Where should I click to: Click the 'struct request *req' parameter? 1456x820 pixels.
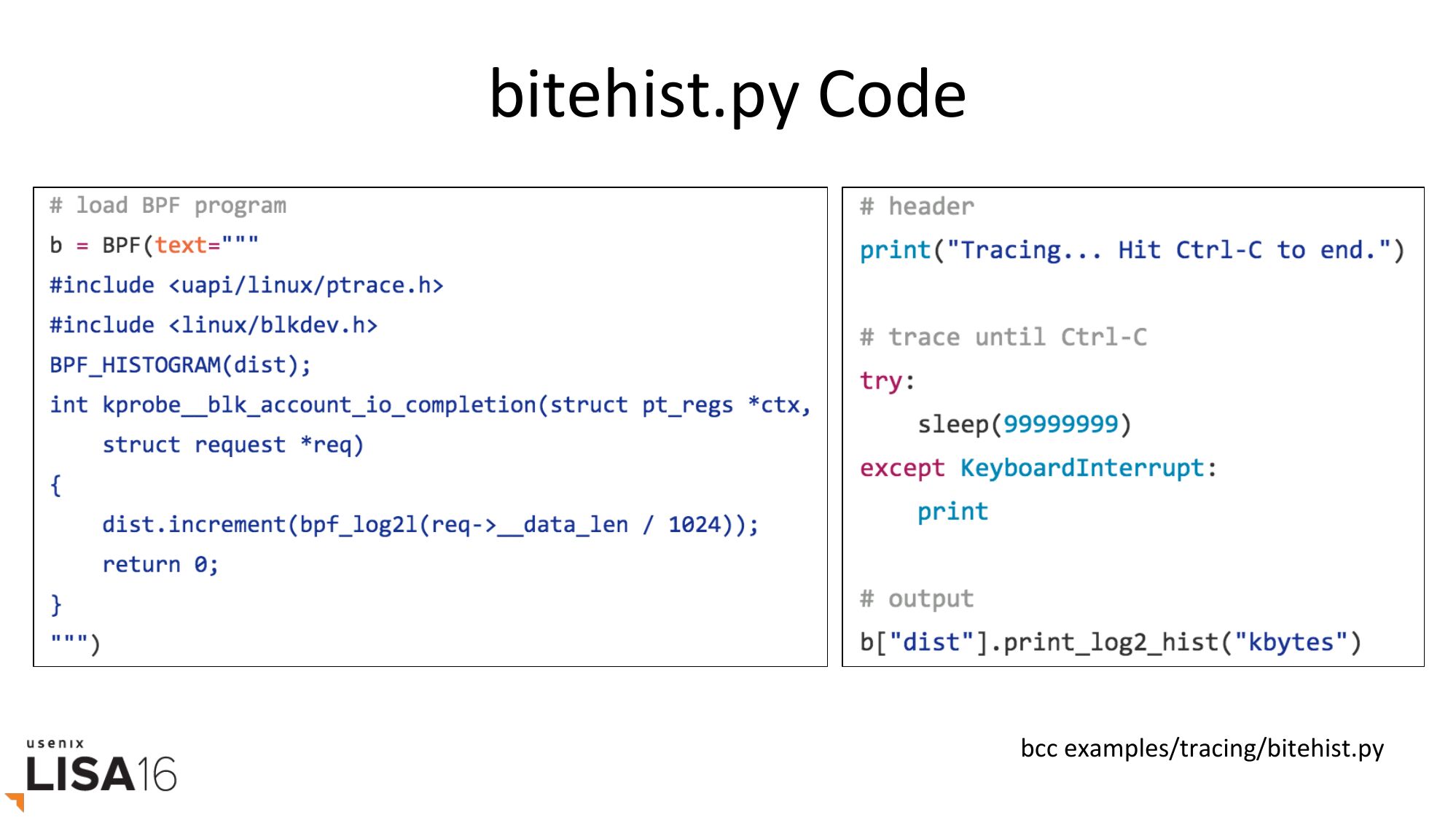coord(232,445)
